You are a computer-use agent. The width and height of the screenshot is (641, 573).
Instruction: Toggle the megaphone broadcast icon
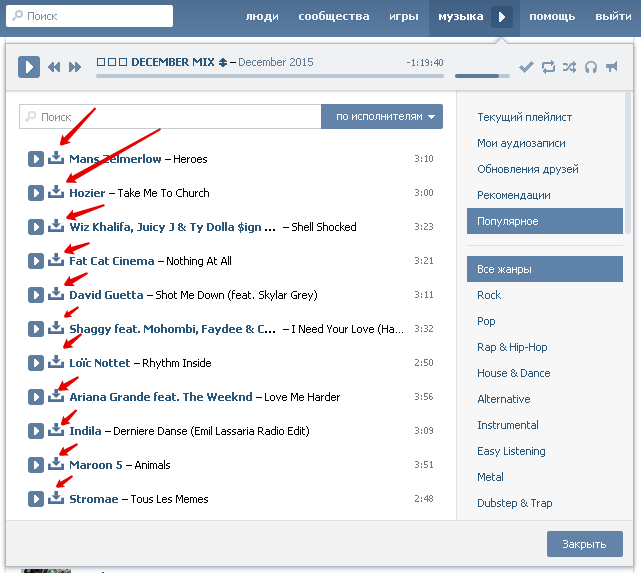[x=612, y=67]
